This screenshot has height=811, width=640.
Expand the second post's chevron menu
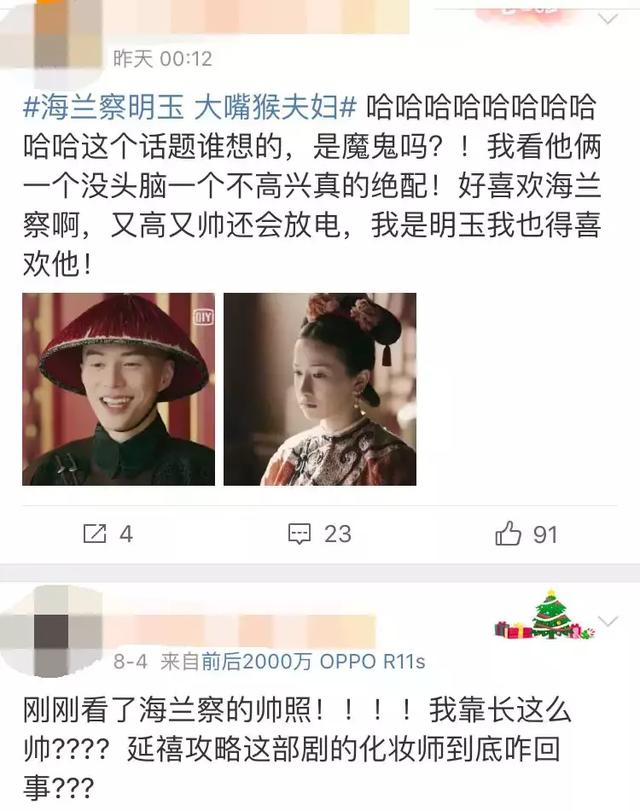click(608, 621)
